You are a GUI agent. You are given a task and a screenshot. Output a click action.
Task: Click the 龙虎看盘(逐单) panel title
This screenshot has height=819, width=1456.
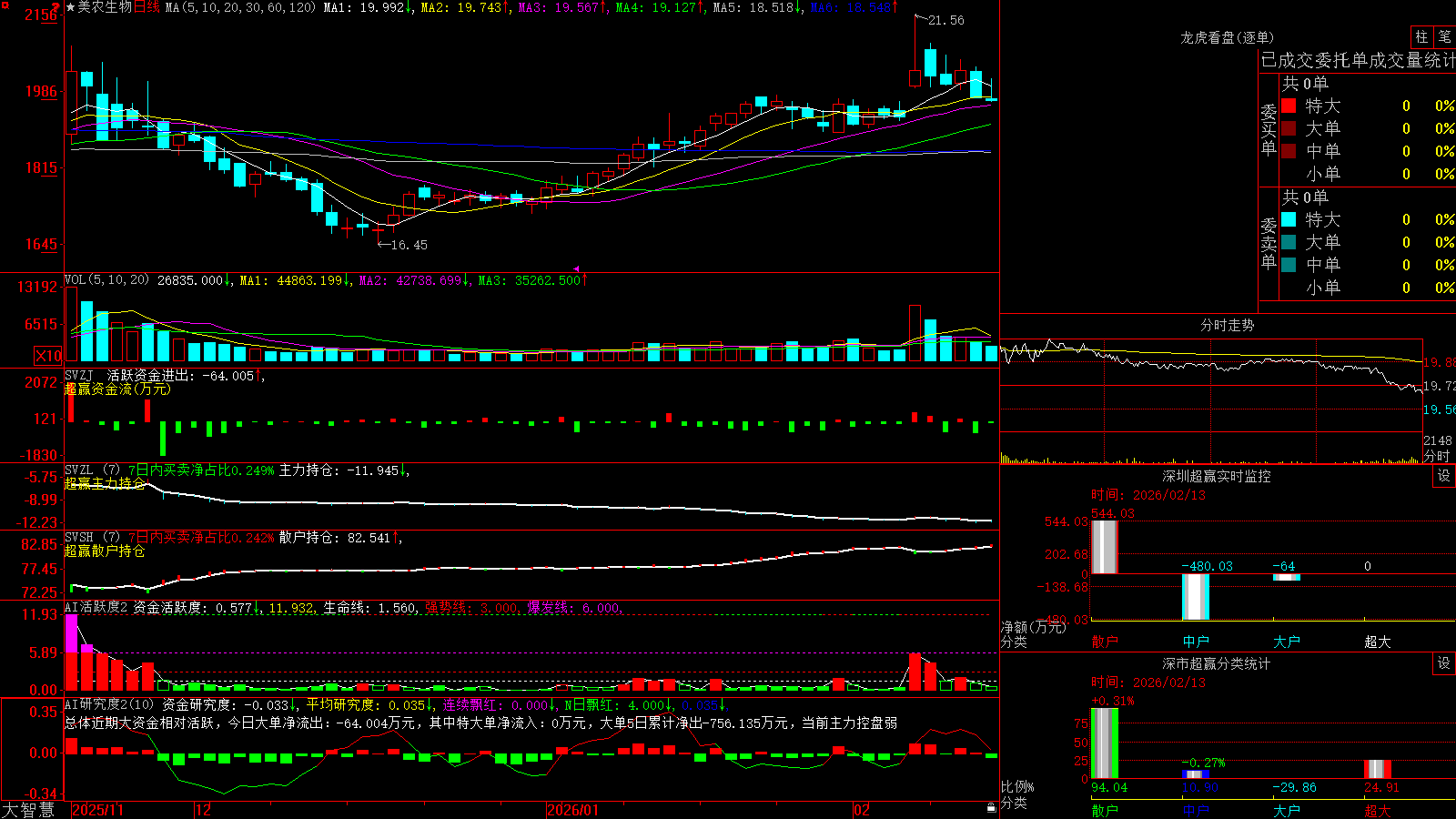pos(1227,37)
